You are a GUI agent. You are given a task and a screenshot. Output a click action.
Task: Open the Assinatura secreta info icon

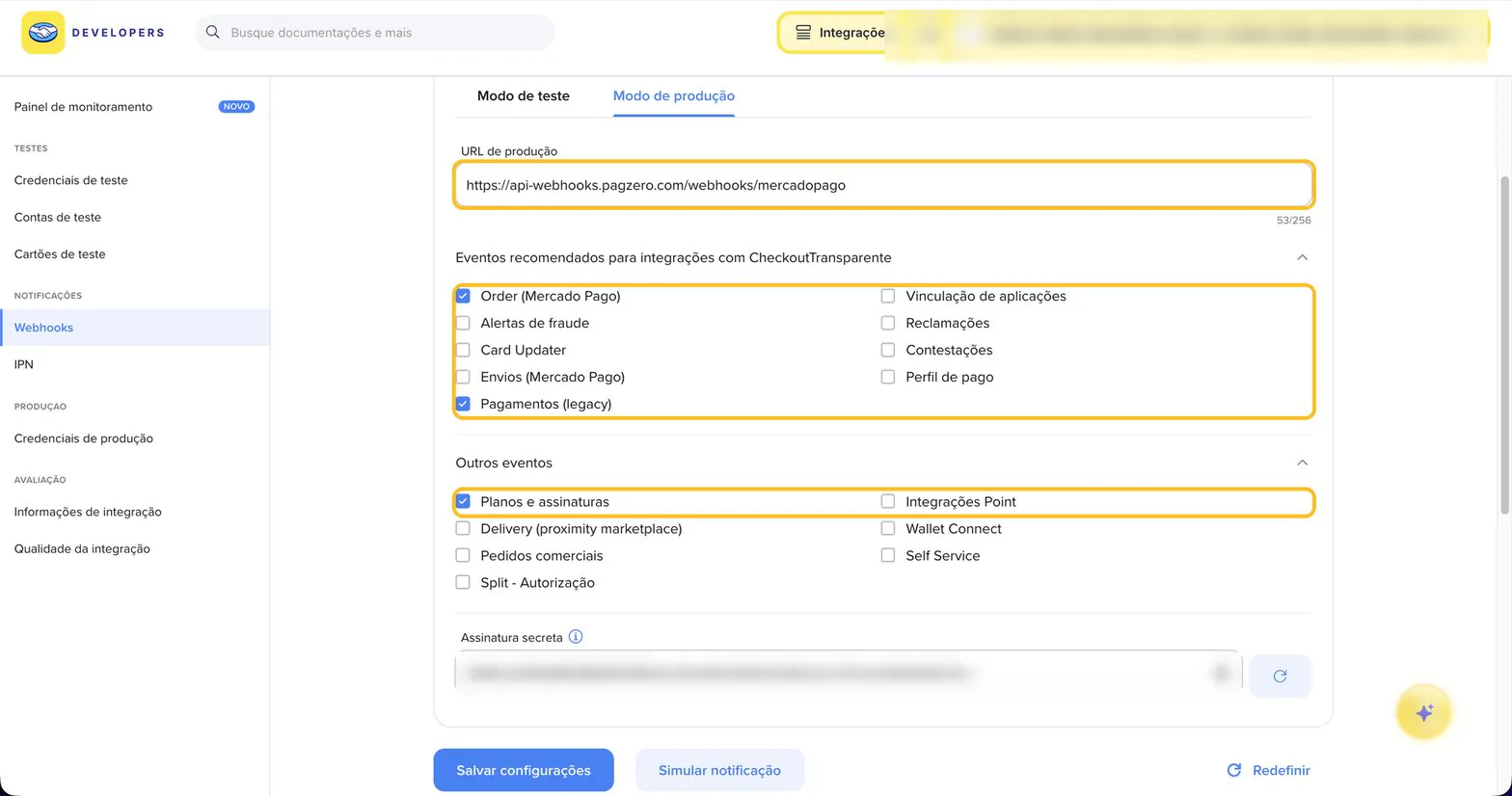576,637
